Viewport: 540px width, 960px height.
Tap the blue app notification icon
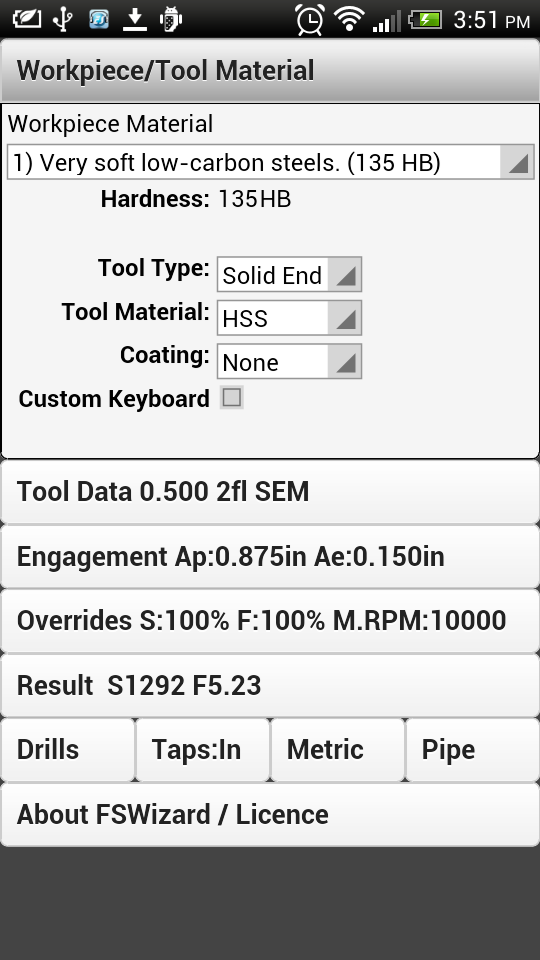pos(99,19)
